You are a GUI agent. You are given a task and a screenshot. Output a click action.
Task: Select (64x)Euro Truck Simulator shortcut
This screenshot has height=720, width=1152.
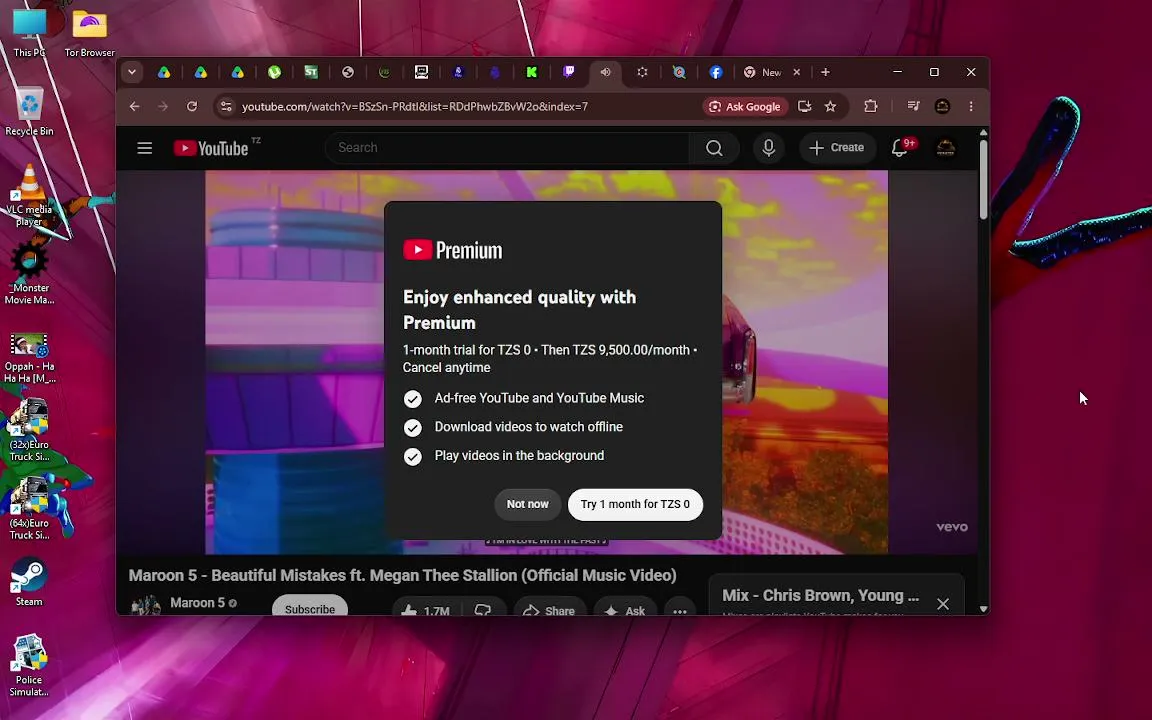tap(29, 509)
